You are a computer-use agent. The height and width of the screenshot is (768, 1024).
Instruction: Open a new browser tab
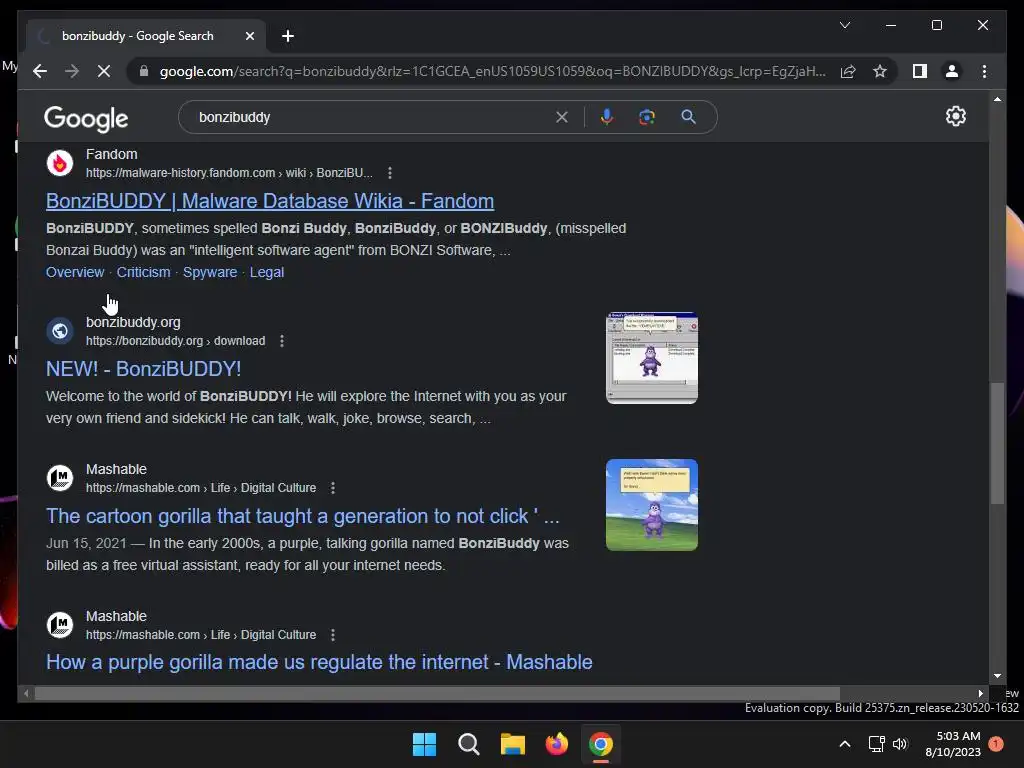point(288,36)
